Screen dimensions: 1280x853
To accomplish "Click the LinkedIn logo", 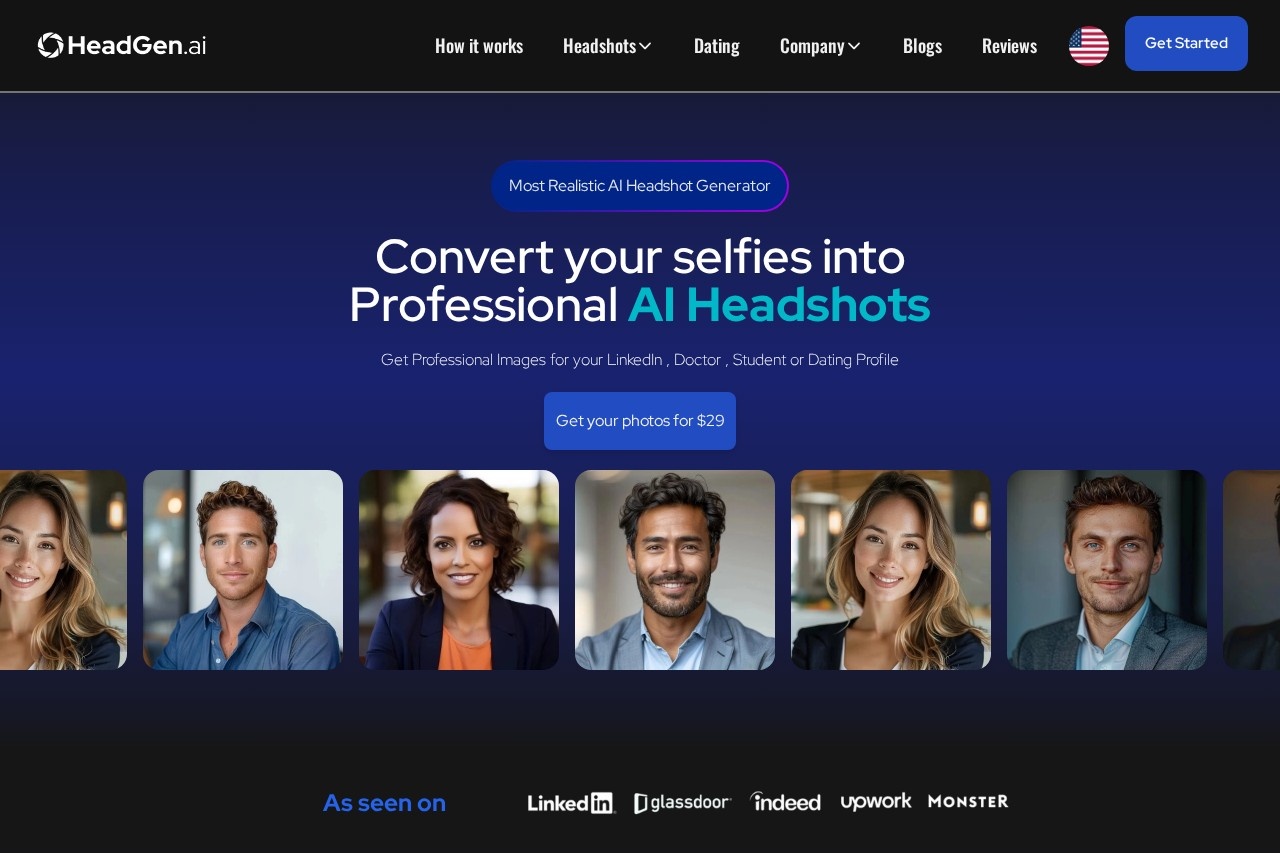I will click(x=571, y=802).
